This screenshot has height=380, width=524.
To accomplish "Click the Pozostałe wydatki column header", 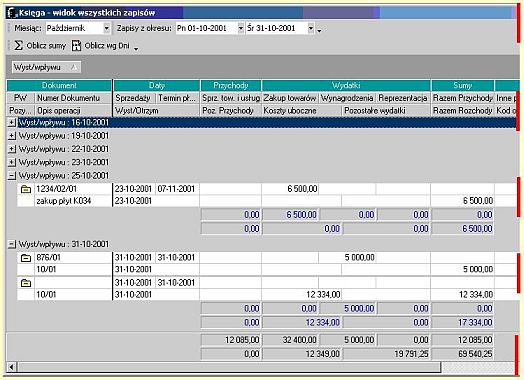I will click(x=386, y=111).
